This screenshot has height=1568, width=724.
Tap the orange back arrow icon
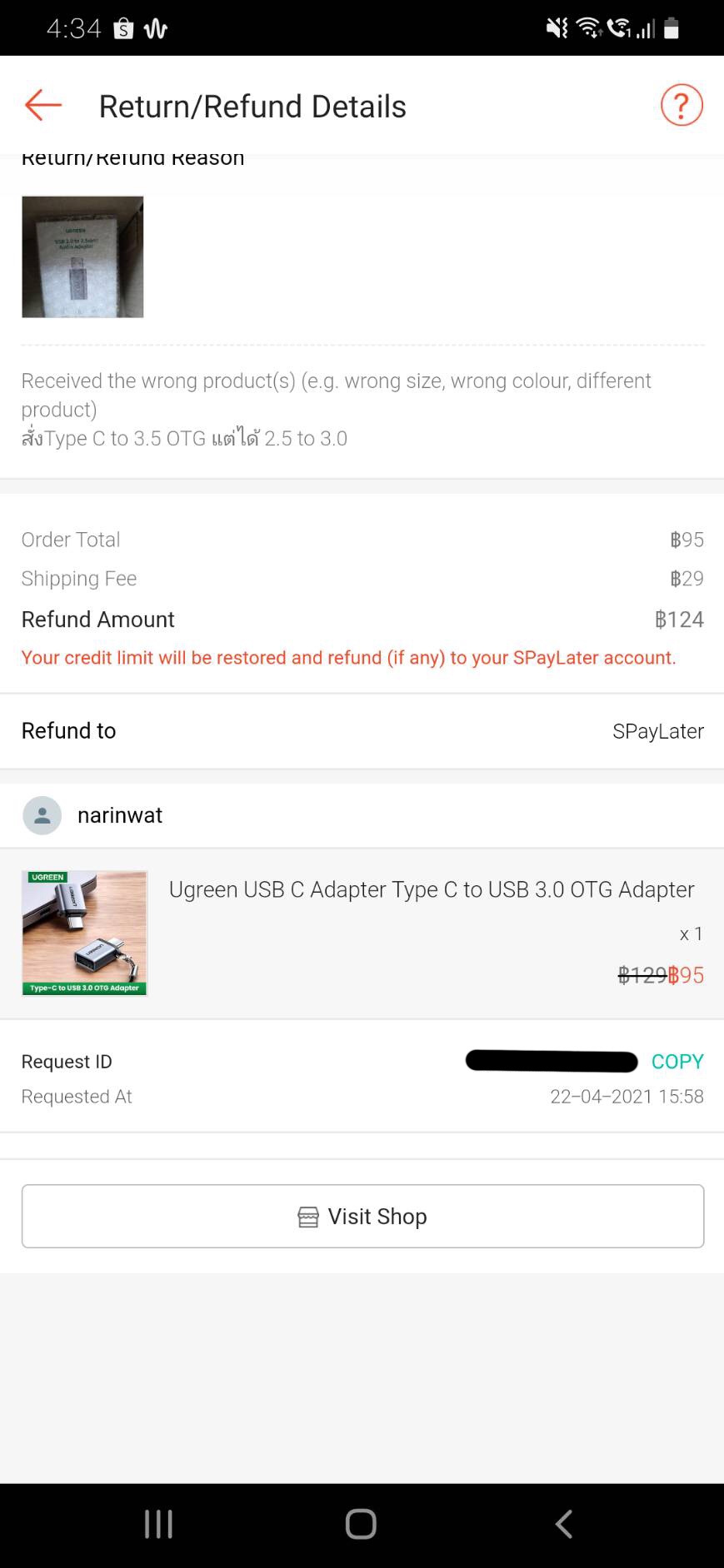(43, 106)
